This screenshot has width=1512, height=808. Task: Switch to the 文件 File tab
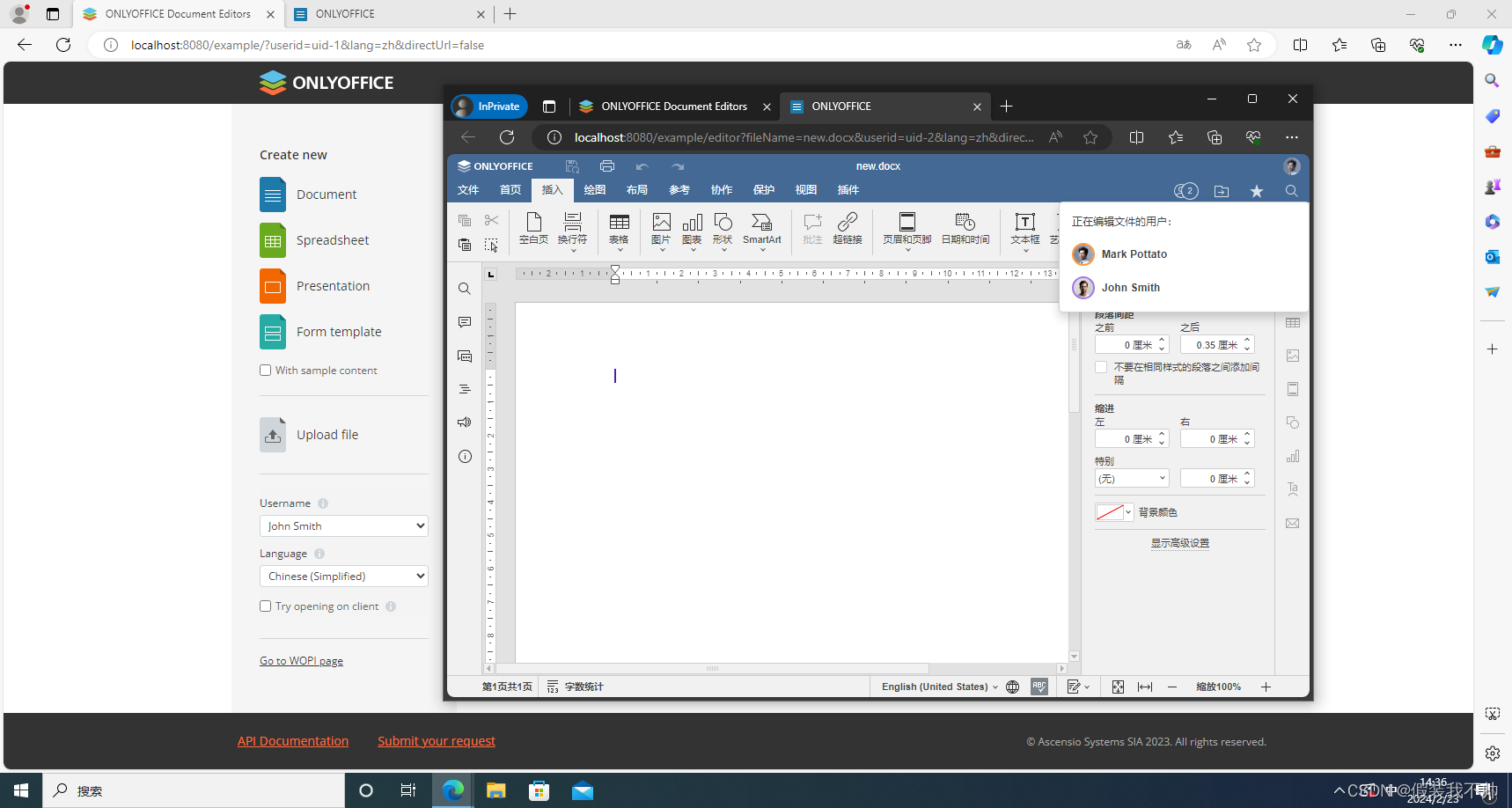pyautogui.click(x=468, y=190)
